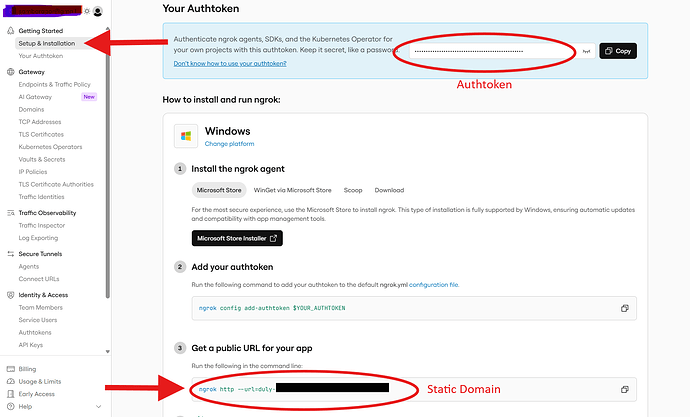
Task: Open Setup & Installation page
Action: coord(46,43)
